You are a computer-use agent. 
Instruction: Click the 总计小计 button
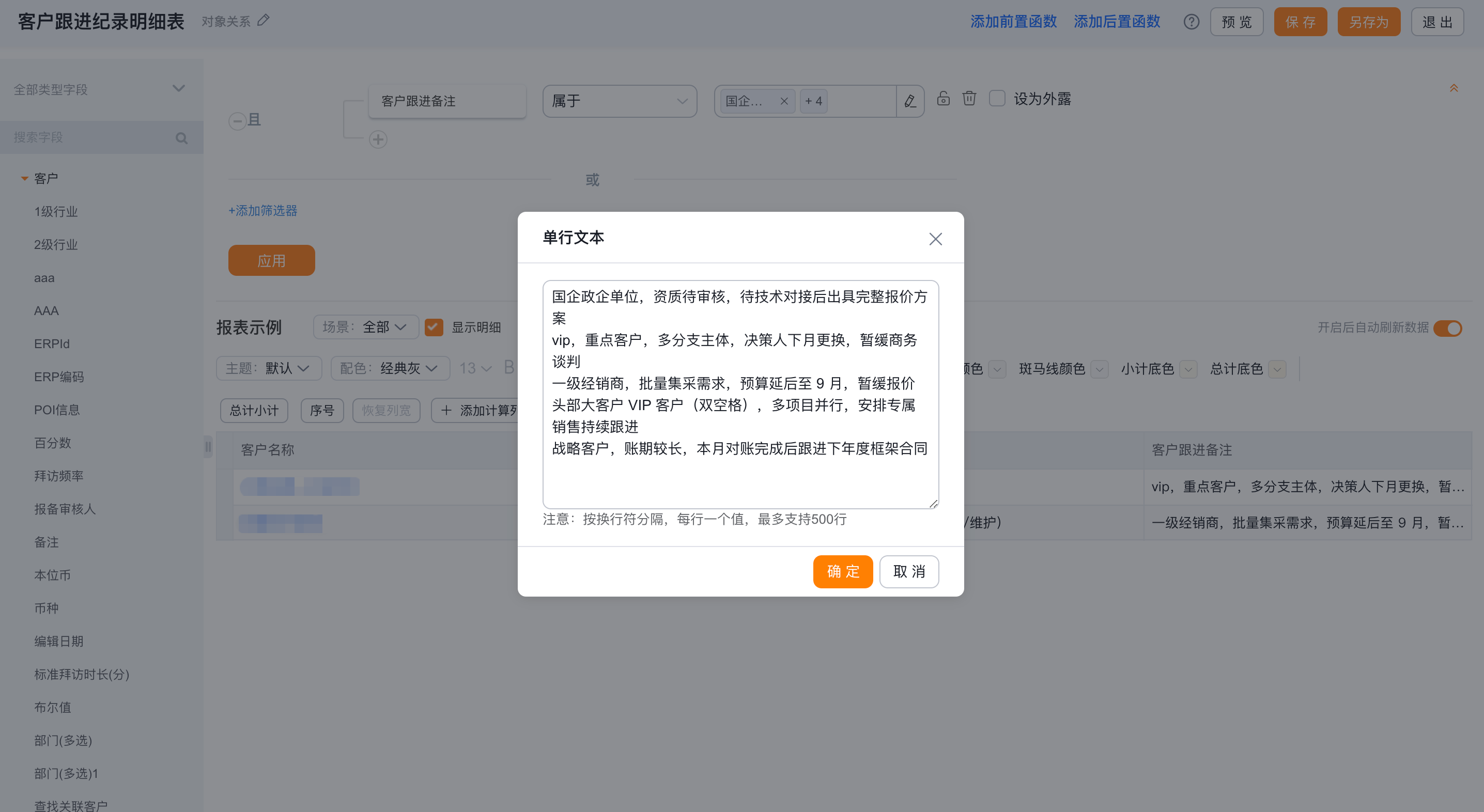pos(254,411)
